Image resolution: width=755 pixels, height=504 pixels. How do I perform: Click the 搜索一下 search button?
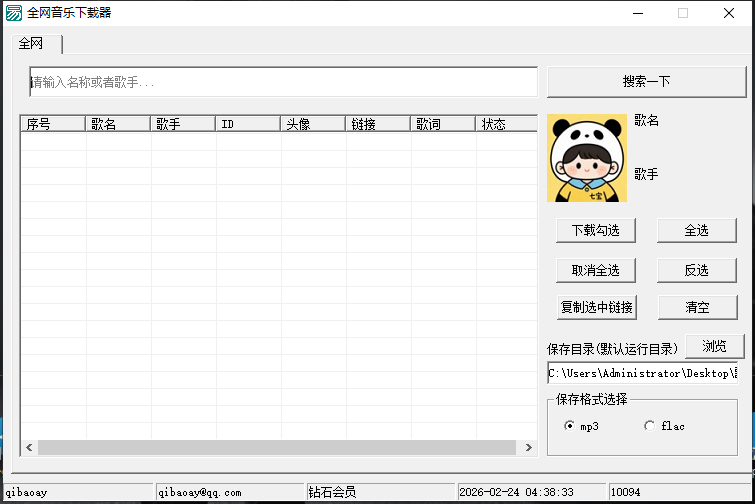646,81
